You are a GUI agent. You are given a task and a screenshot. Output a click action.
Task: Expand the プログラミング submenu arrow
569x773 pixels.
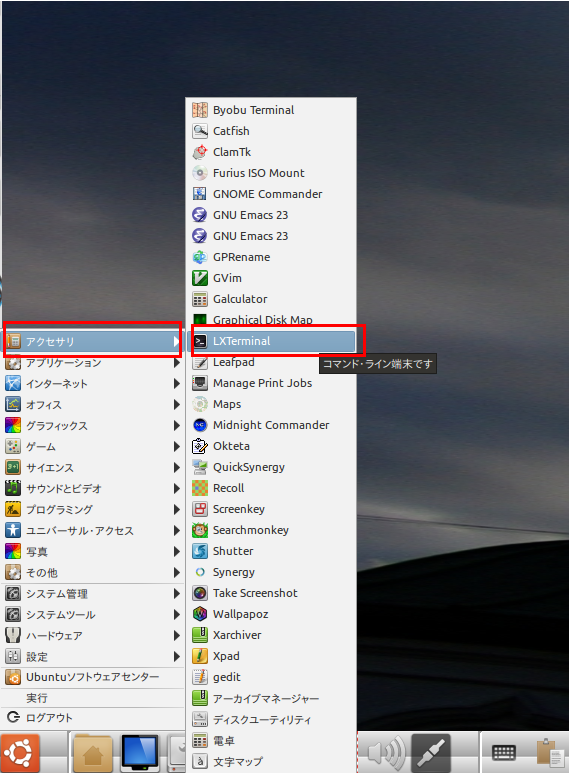177,510
